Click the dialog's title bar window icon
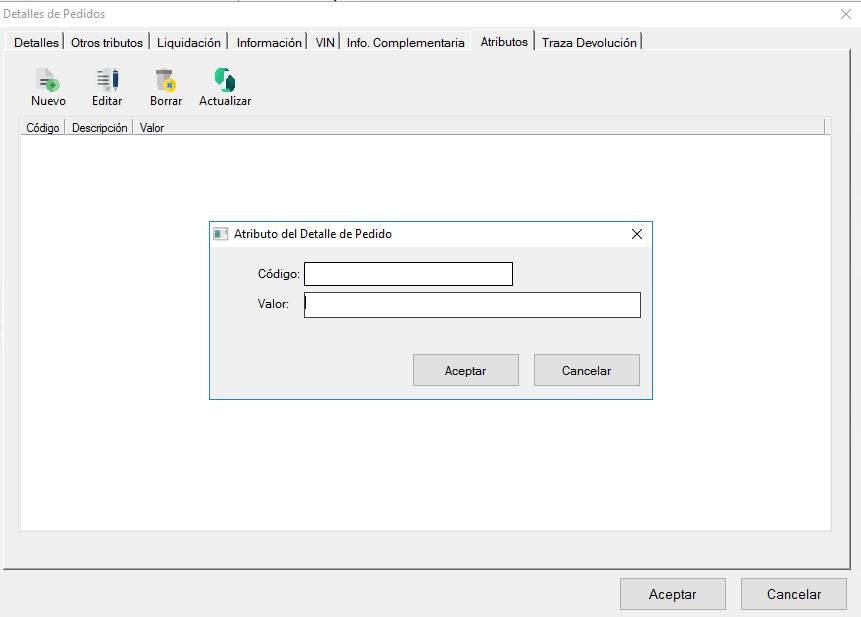 click(x=221, y=234)
